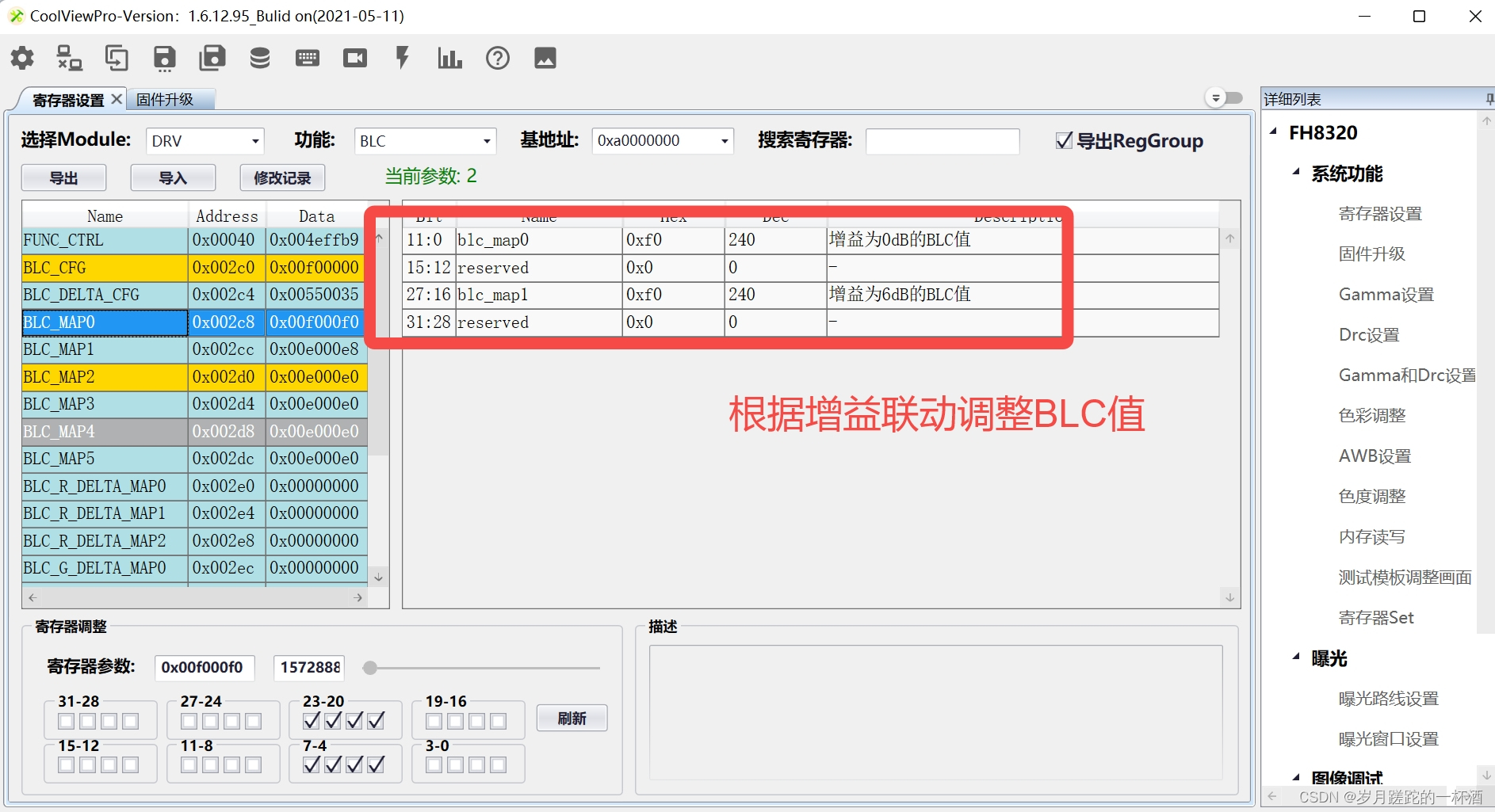Select the BLC_CFG register row
Viewport: 1495px width, 812px height.
[x=194, y=268]
